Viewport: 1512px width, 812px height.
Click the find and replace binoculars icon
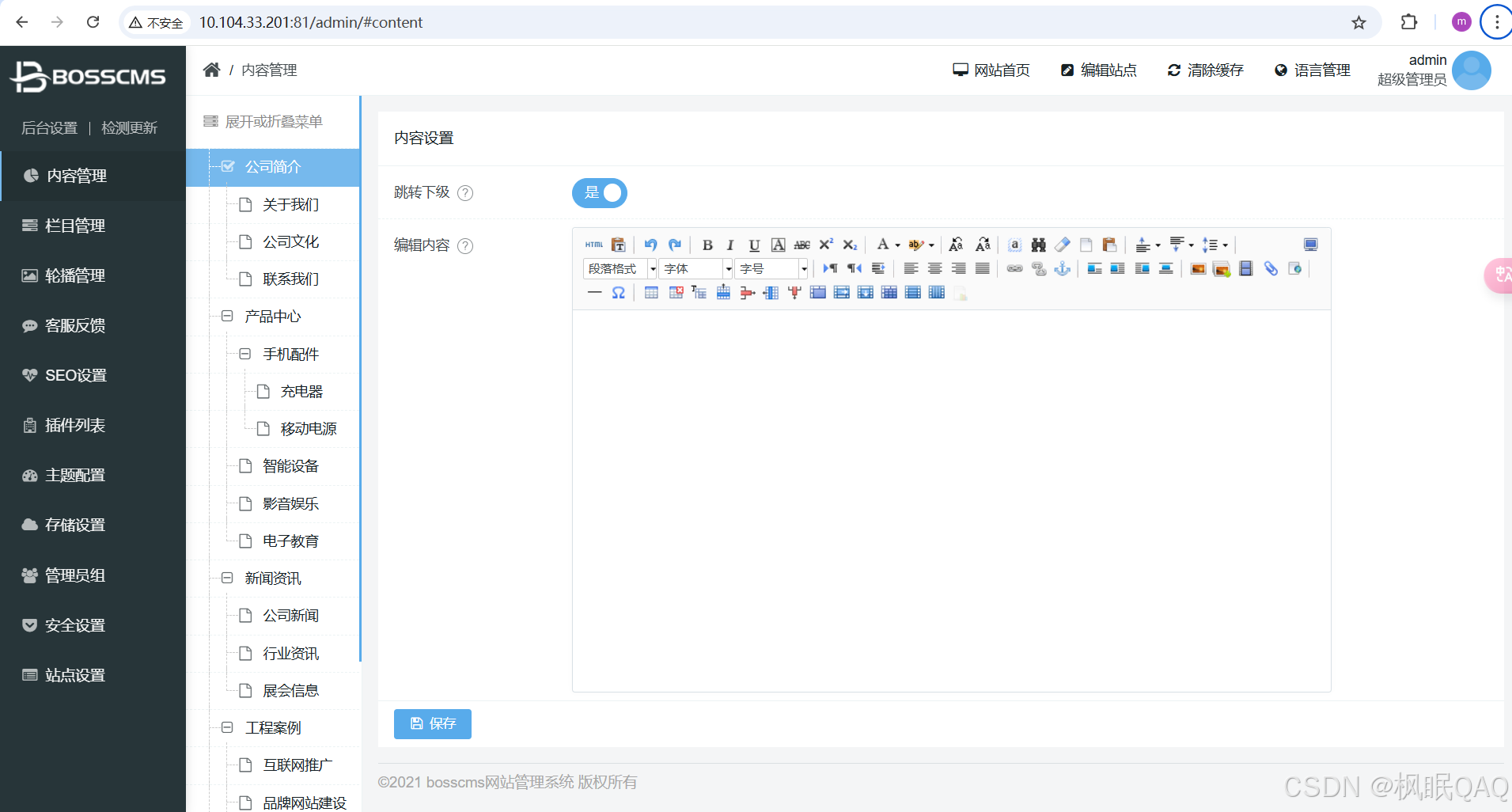click(x=1038, y=245)
